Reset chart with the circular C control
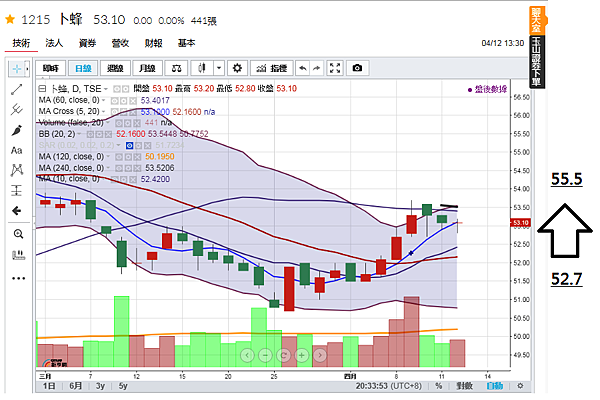 [x=284, y=356]
